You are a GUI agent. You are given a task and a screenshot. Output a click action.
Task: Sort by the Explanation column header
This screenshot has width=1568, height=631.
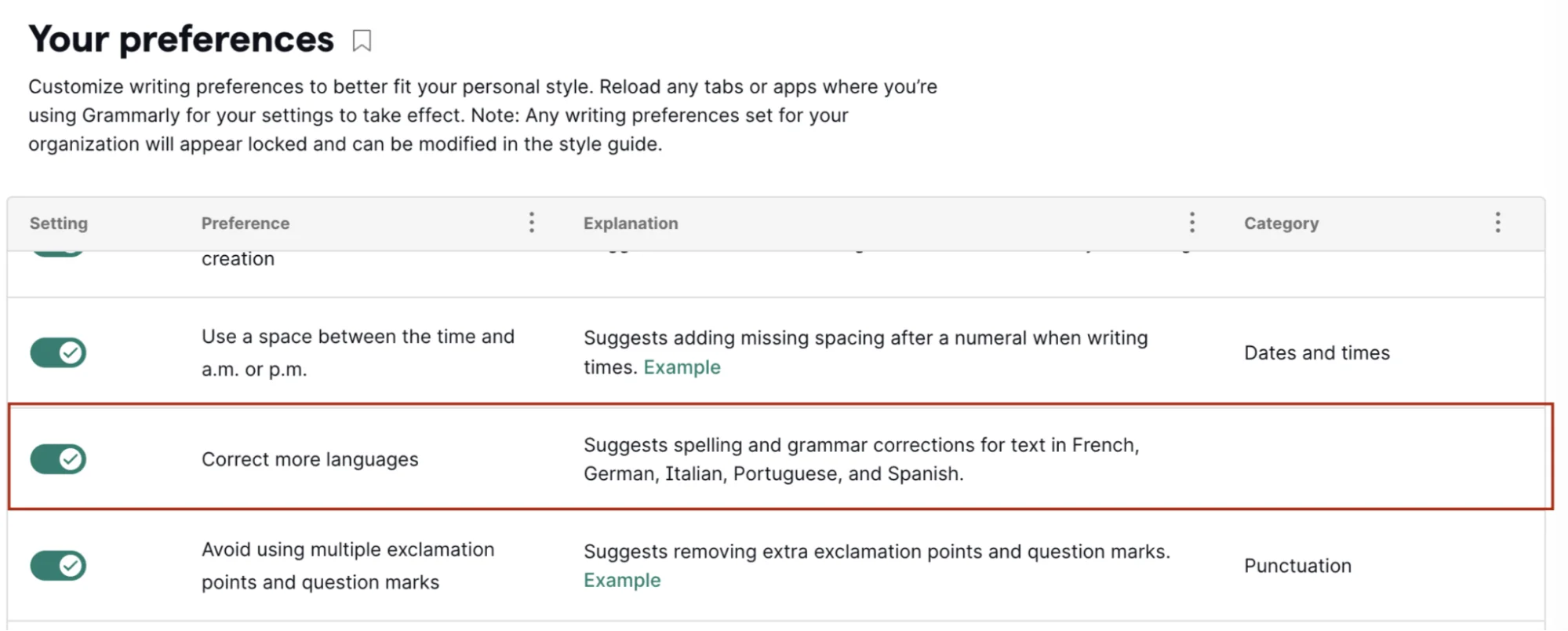tap(631, 223)
